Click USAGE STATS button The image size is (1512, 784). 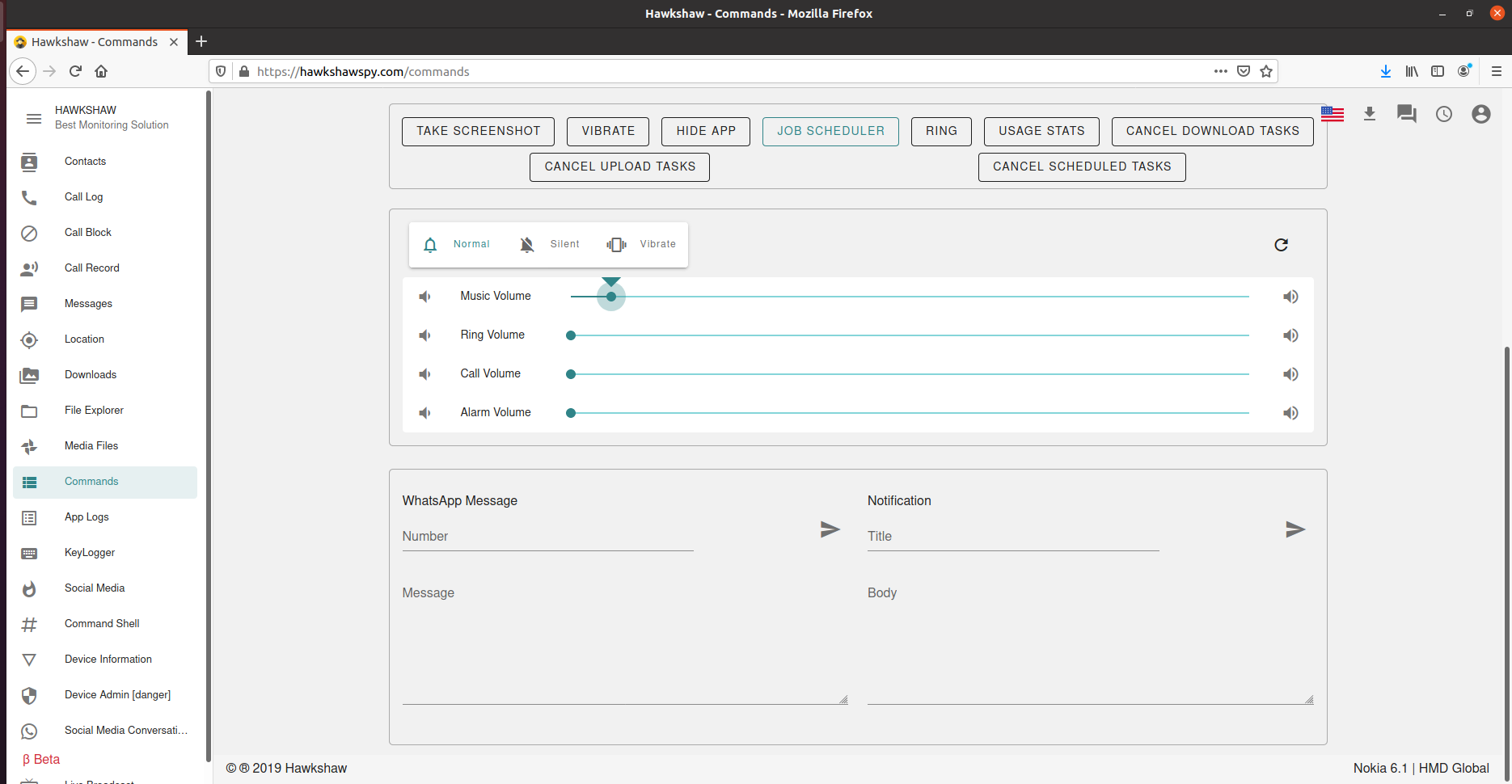coord(1041,131)
